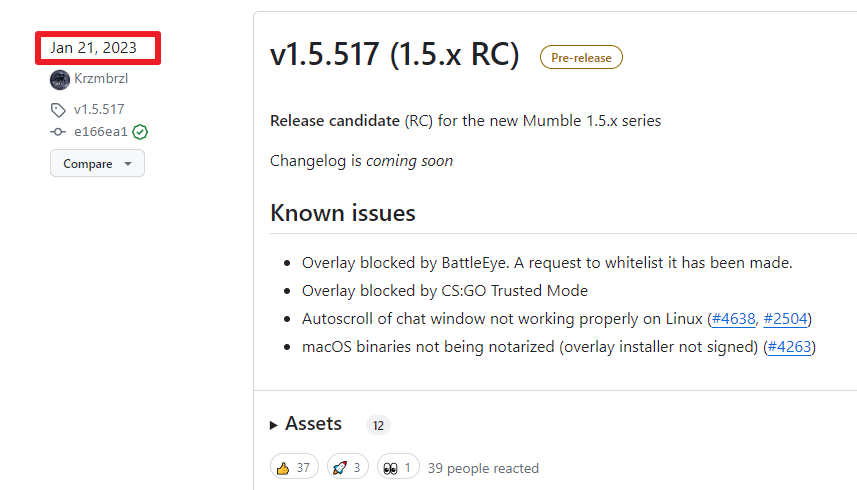Open issue #4638
The image size is (857, 490).
733,319
